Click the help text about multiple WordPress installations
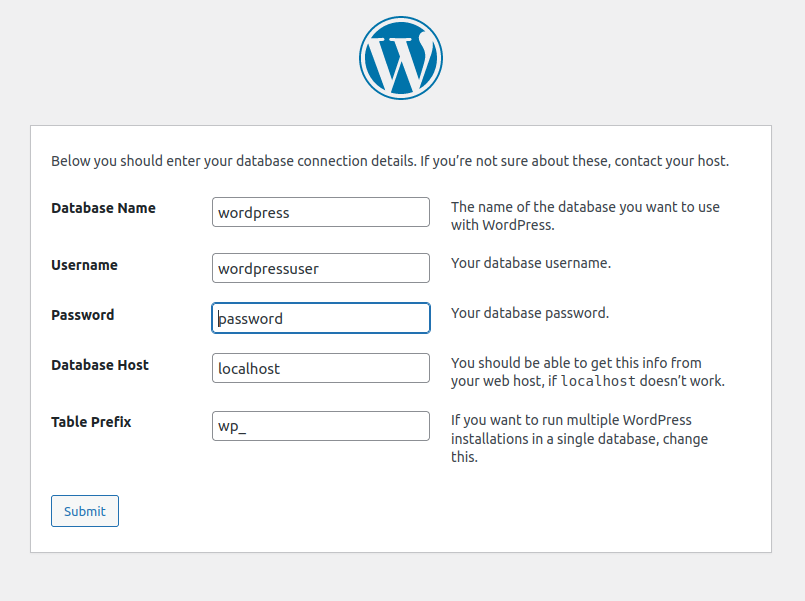The height and width of the screenshot is (601, 805). [580, 438]
